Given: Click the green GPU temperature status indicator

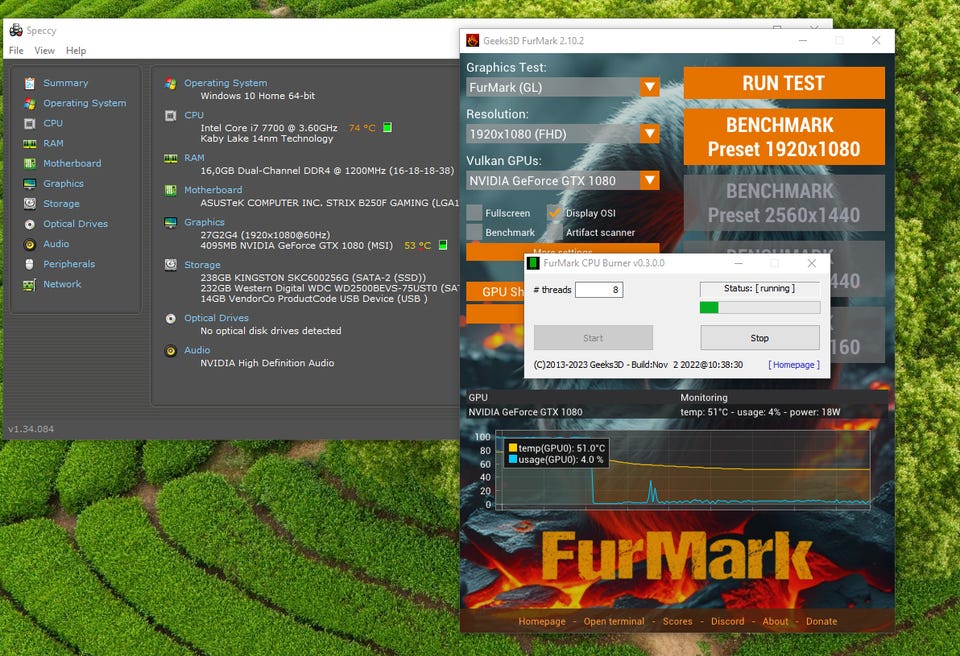Looking at the screenshot, I should pos(443,245).
